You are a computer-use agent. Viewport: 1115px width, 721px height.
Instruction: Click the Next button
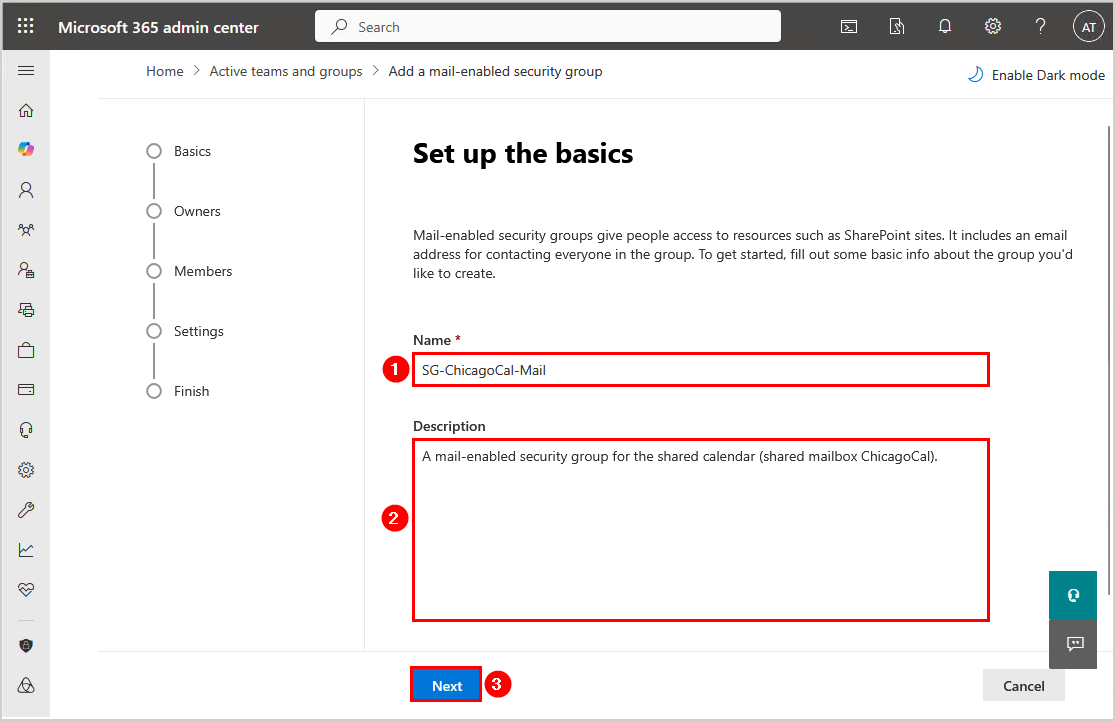tap(447, 685)
